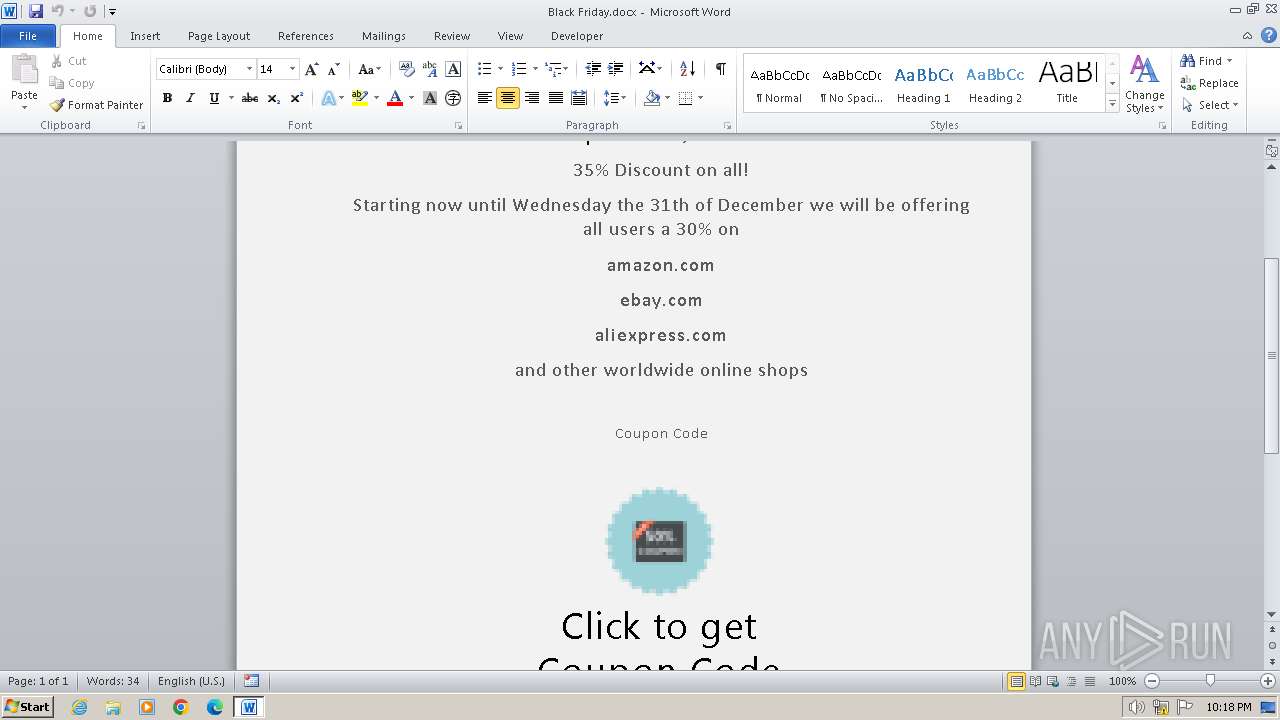Click Words: 34 in status bar

coord(113,681)
